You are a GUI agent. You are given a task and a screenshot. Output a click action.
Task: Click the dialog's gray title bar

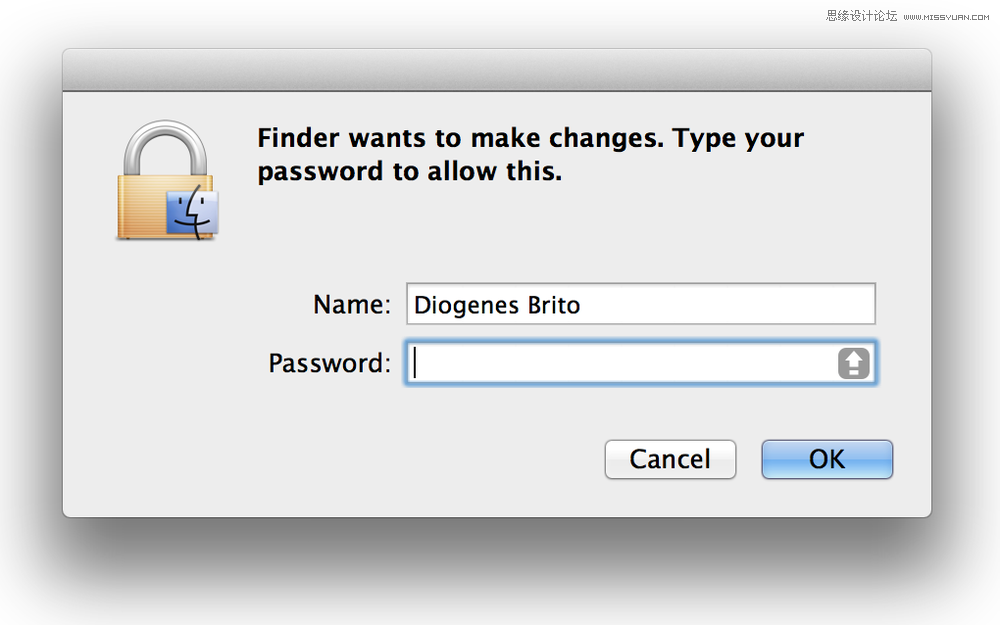click(497, 70)
